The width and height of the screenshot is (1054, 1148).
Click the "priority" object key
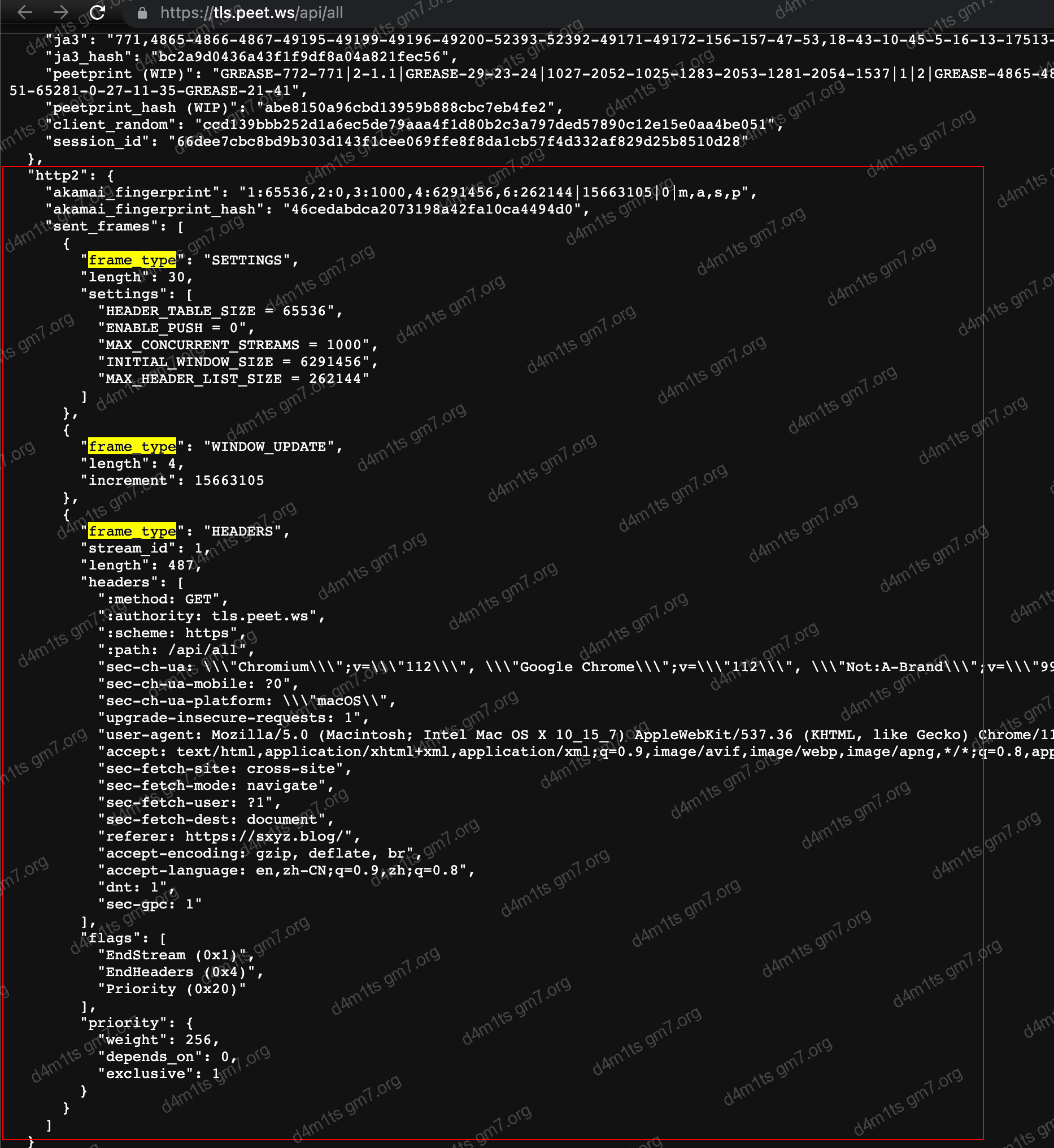click(x=128, y=1023)
